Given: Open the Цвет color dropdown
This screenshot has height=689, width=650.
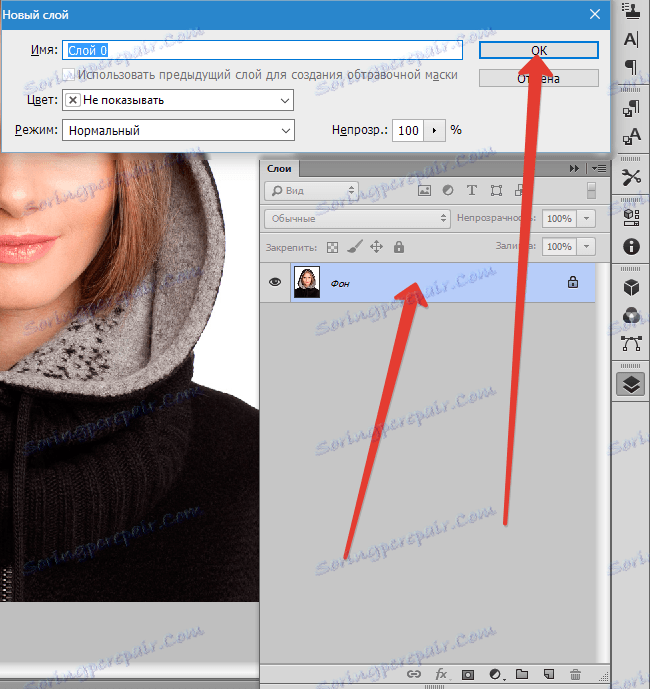Looking at the screenshot, I should (178, 100).
